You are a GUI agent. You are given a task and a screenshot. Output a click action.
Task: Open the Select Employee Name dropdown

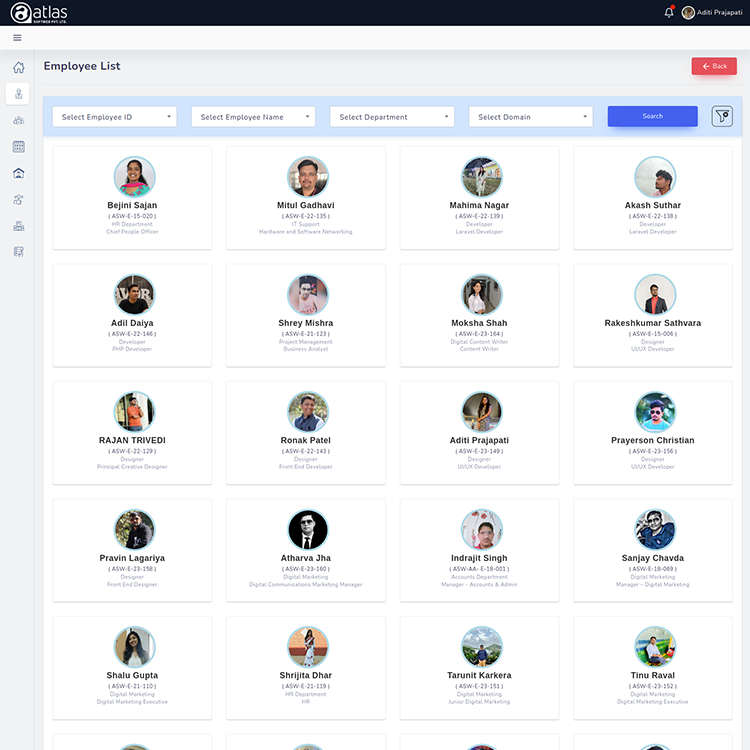(x=253, y=117)
